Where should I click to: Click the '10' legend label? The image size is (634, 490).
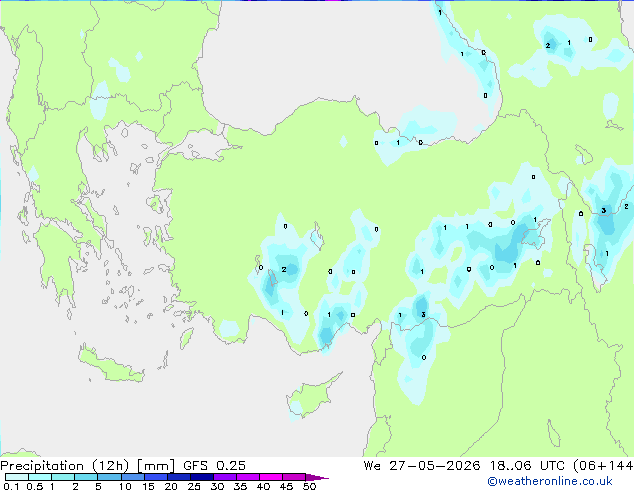point(125,486)
